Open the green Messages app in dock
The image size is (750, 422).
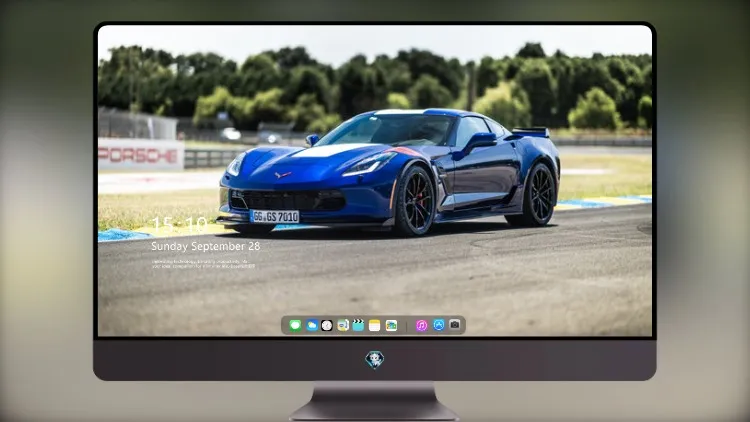(x=295, y=325)
